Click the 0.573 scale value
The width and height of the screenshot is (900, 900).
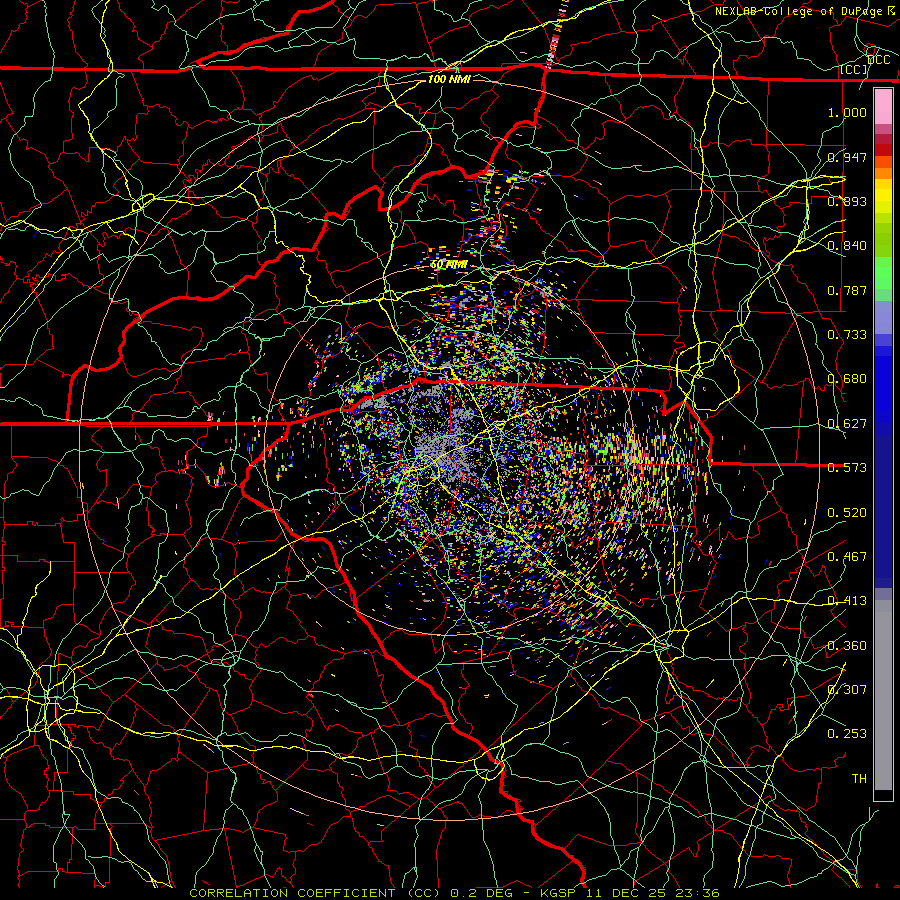847,468
